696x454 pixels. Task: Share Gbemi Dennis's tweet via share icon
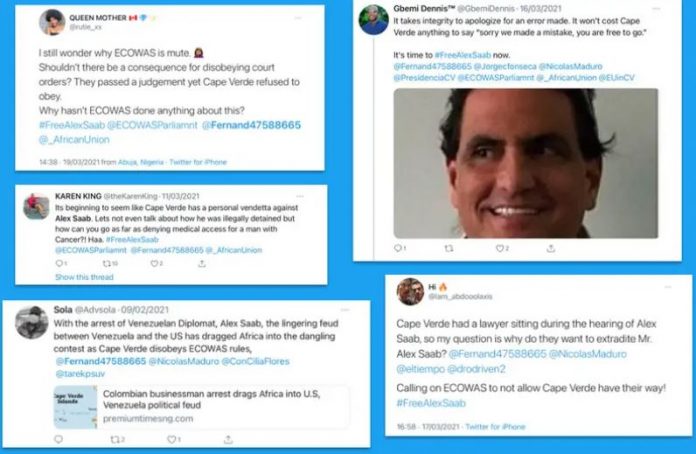click(551, 248)
